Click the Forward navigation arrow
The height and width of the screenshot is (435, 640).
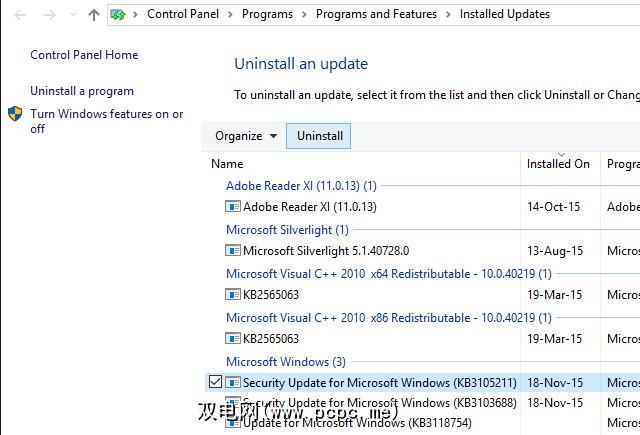point(49,15)
